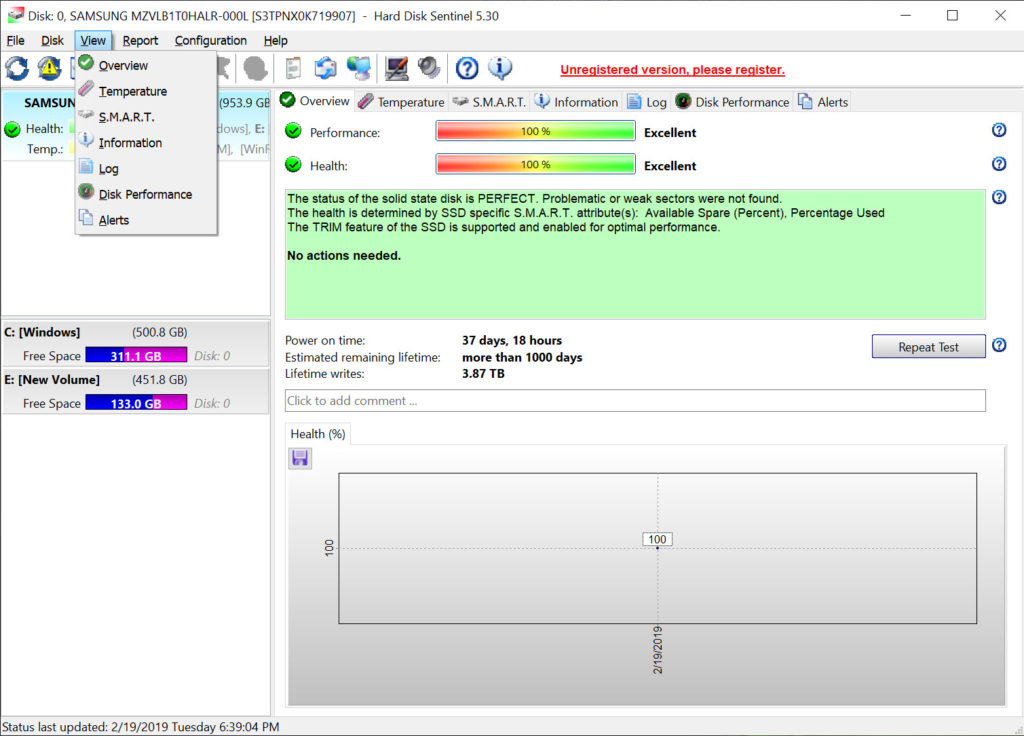Click the report document toolbar icon
1024x736 pixels.
293,68
